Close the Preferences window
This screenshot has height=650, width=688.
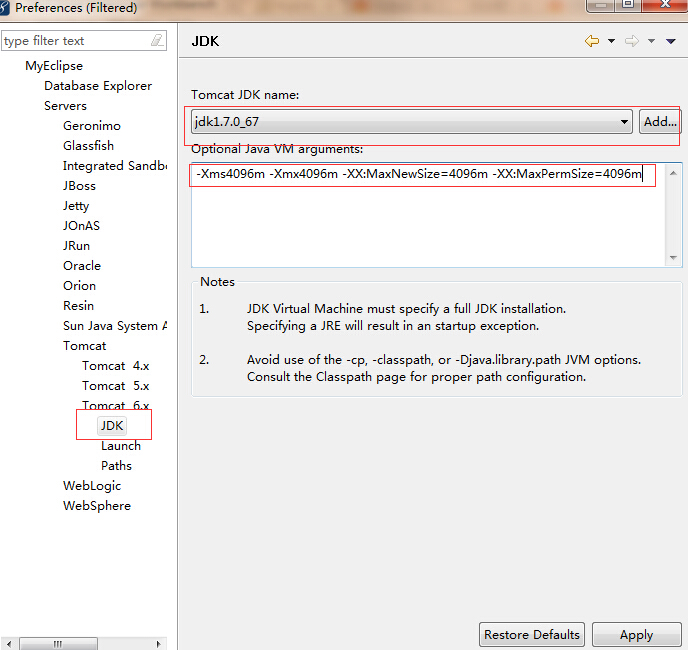tap(665, 5)
